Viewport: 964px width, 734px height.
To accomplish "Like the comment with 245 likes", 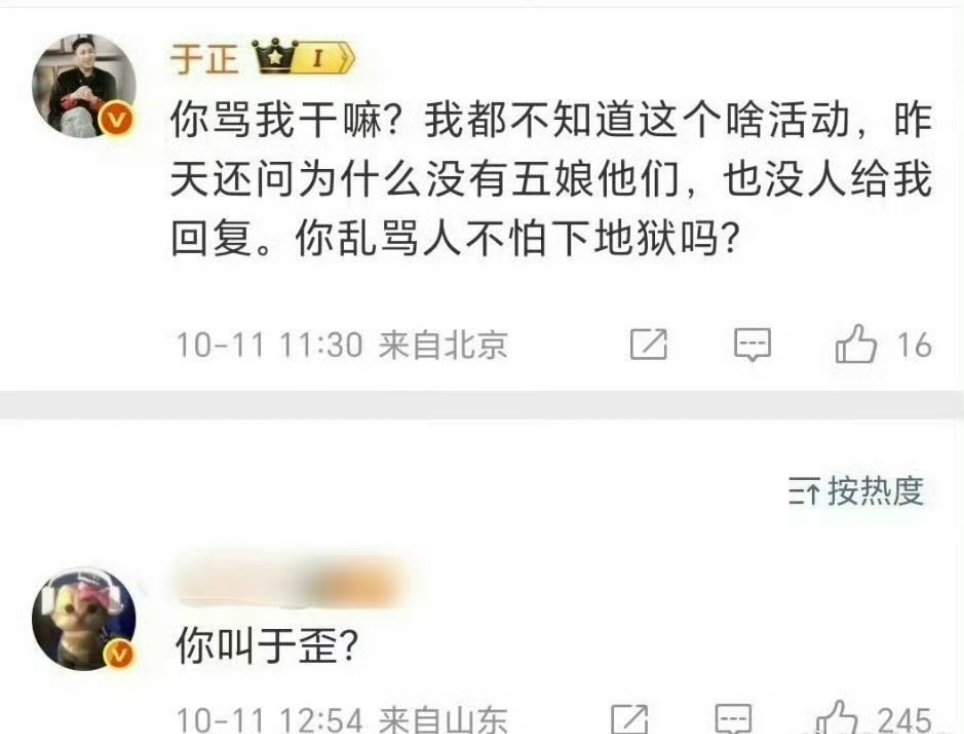I will coord(837,718).
